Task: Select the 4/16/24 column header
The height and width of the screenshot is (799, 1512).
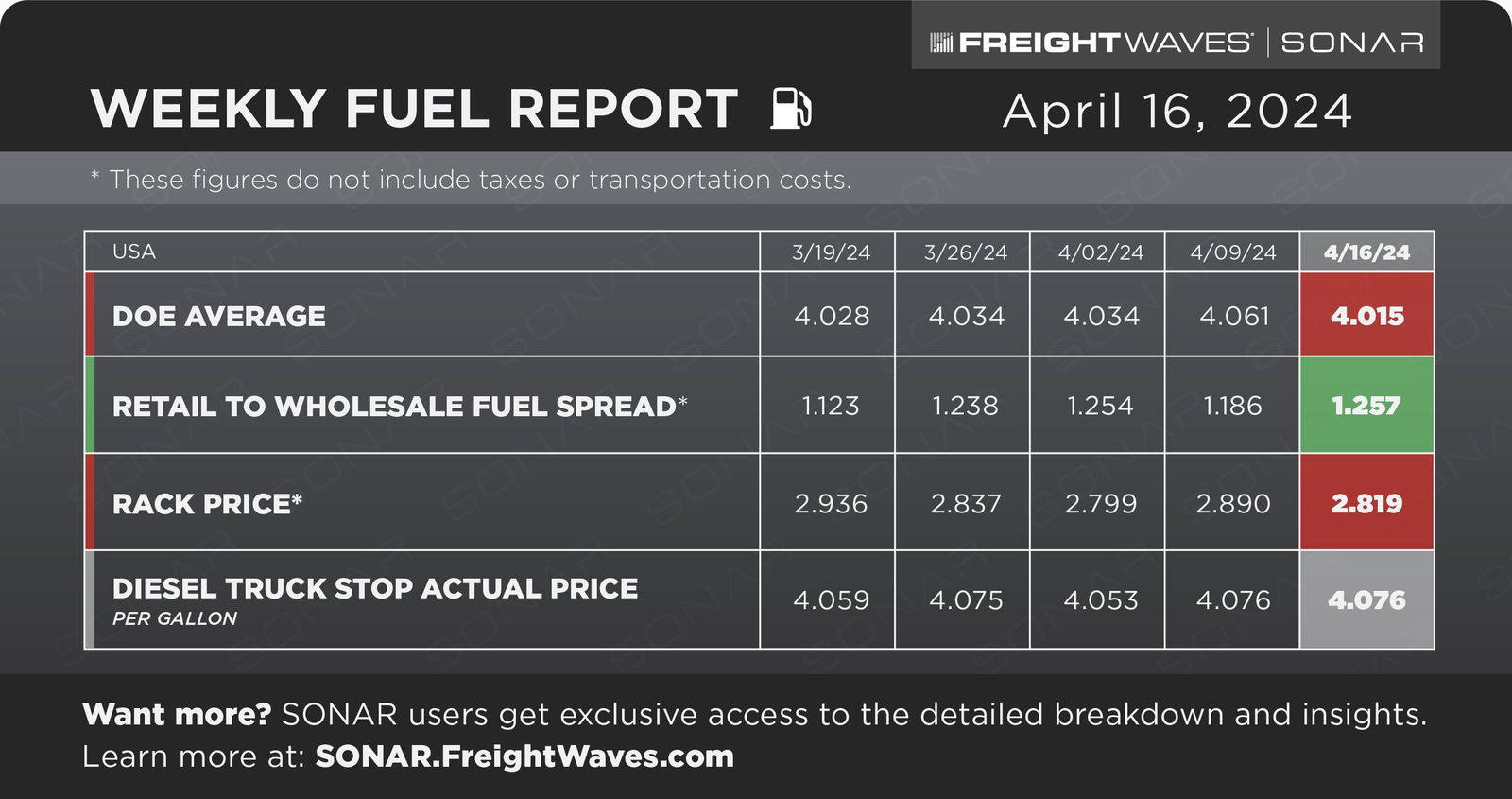Action: coord(1366,252)
